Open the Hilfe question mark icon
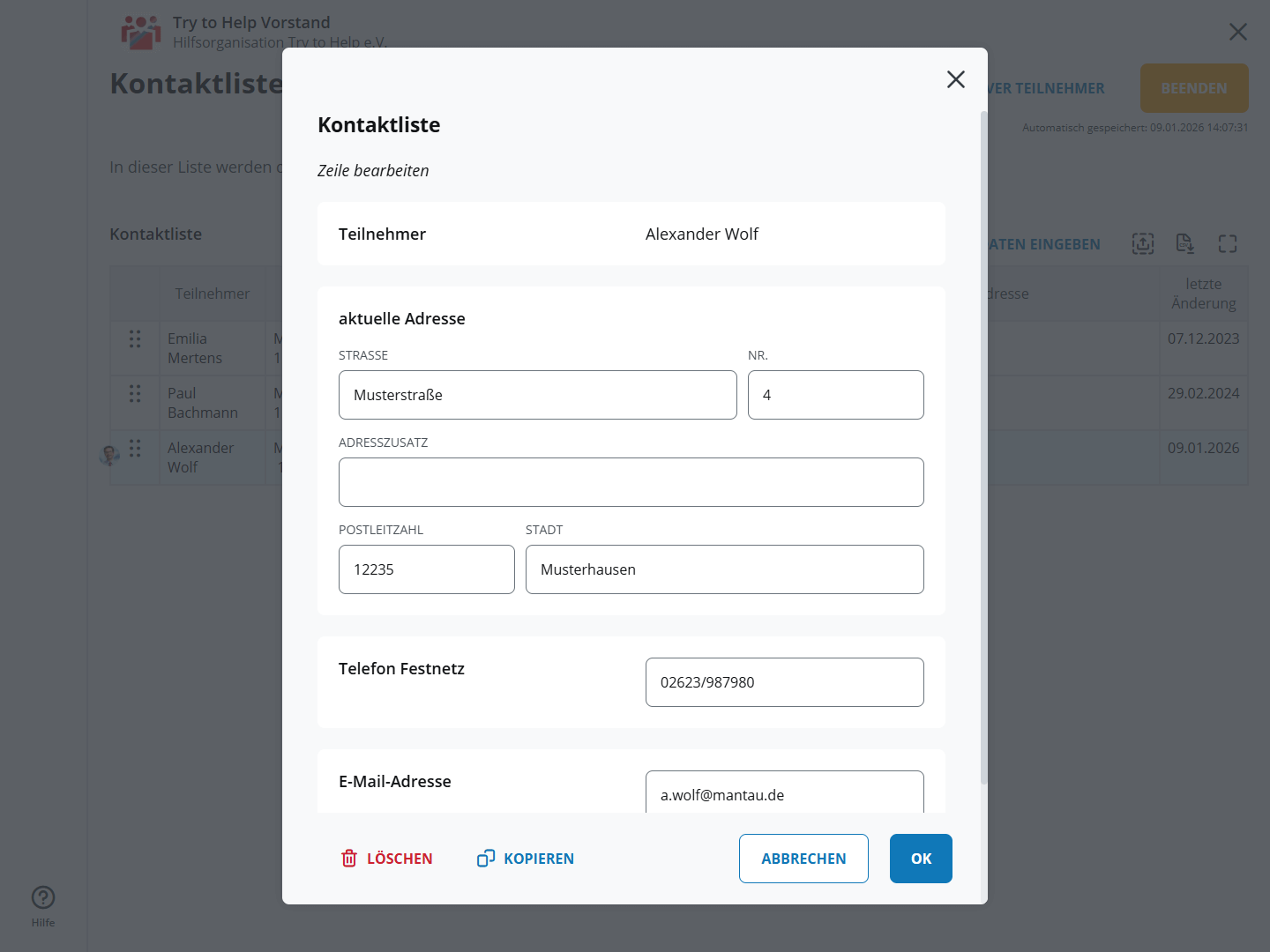The image size is (1270, 952). [x=43, y=897]
